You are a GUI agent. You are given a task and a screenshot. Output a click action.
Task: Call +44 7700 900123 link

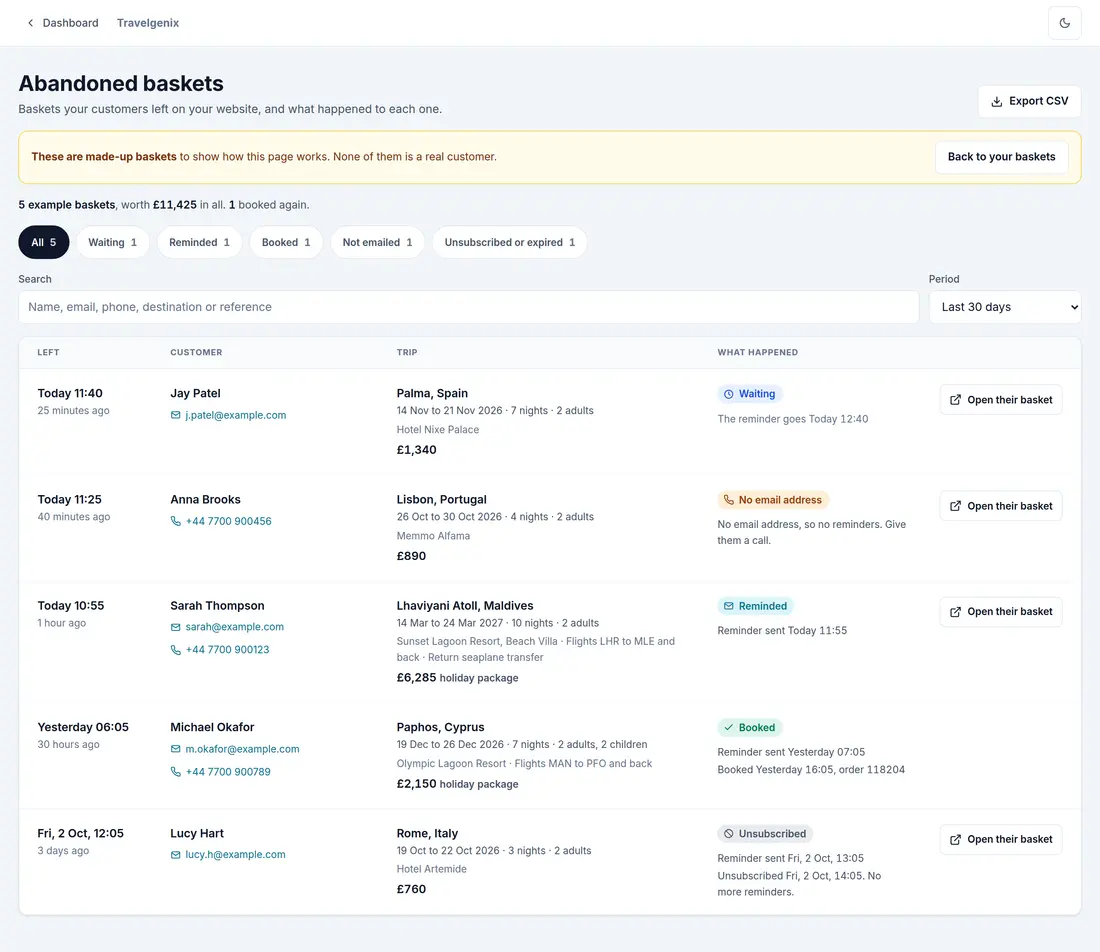pyautogui.click(x=227, y=650)
